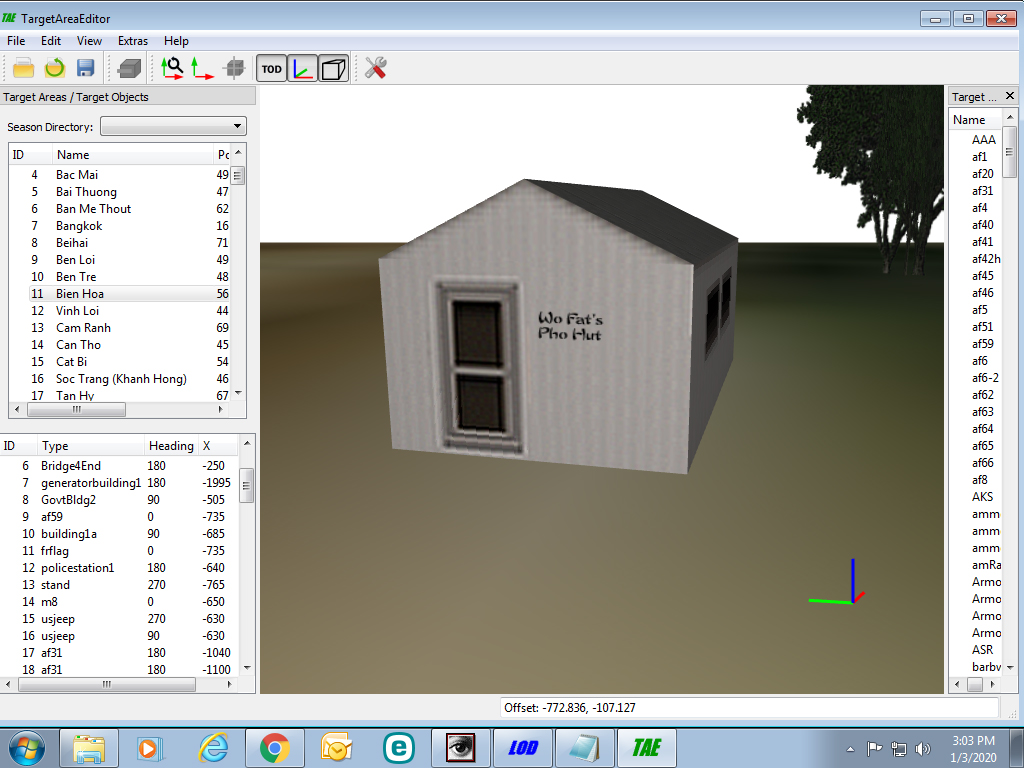
Task: Click the open folder toolbar icon
Action: pos(24,68)
